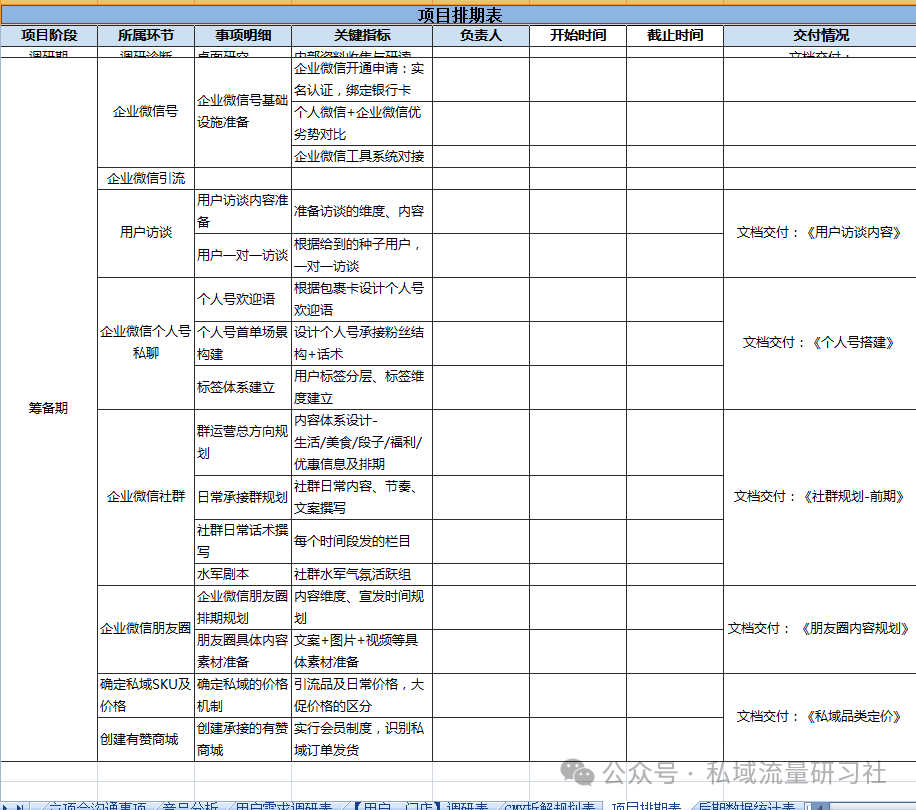Select the 文档交付：《朋友圈内容规划》 cell
This screenshot has height=810, width=916.
pyautogui.click(x=820, y=630)
